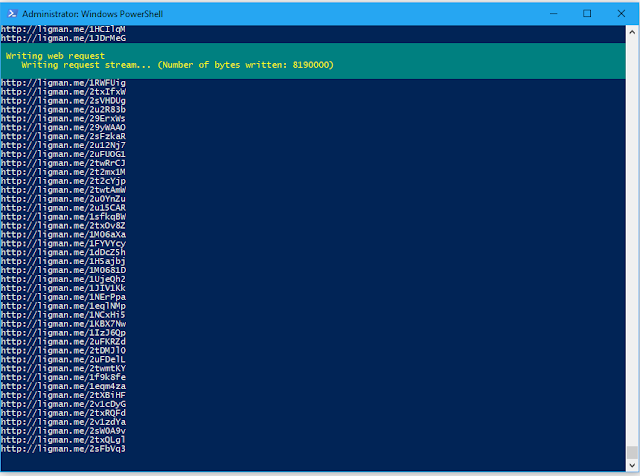Screen dimensions: 640x476
Task: Click the URL ending in 1H5ajbj
Action: tap(63, 262)
